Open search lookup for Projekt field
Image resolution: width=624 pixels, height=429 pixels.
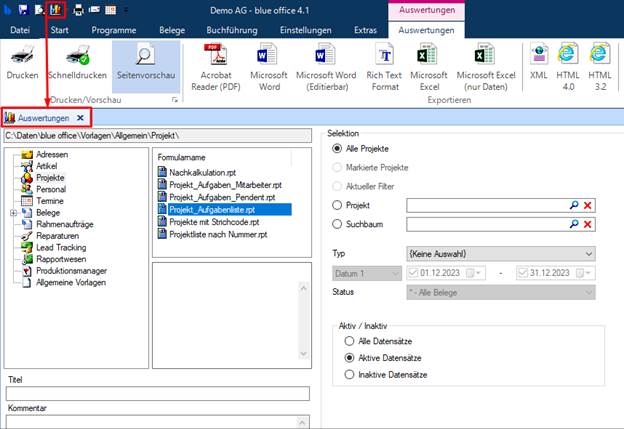click(574, 205)
